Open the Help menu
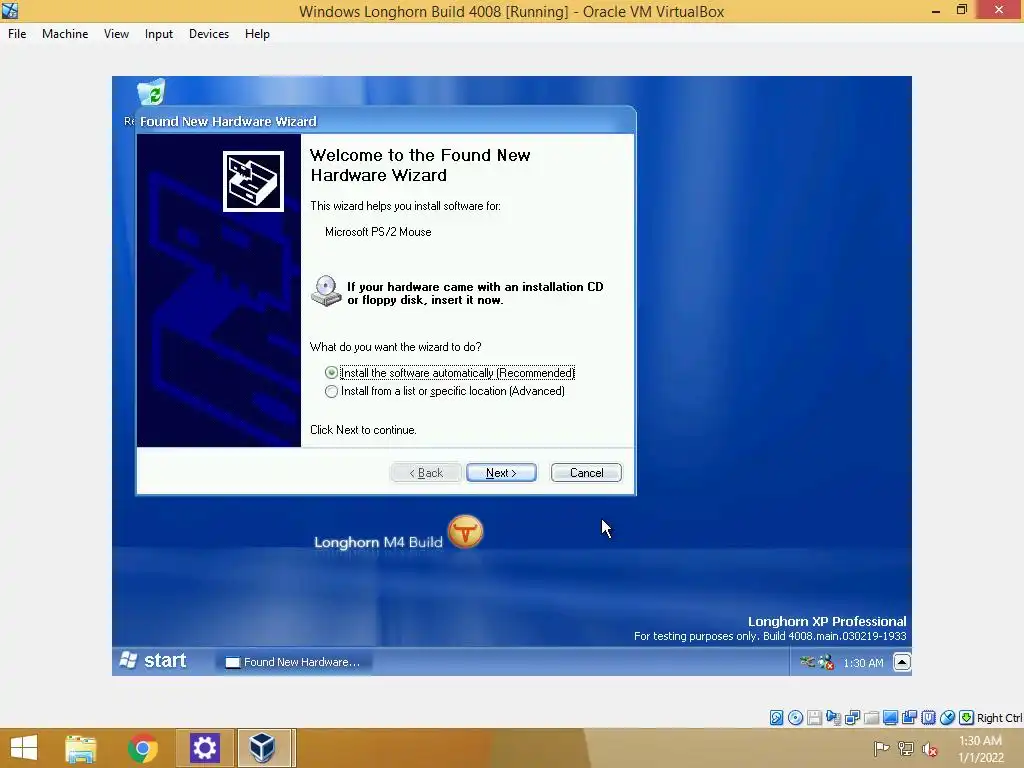Screen dimensions: 1024x768 (x=257, y=34)
